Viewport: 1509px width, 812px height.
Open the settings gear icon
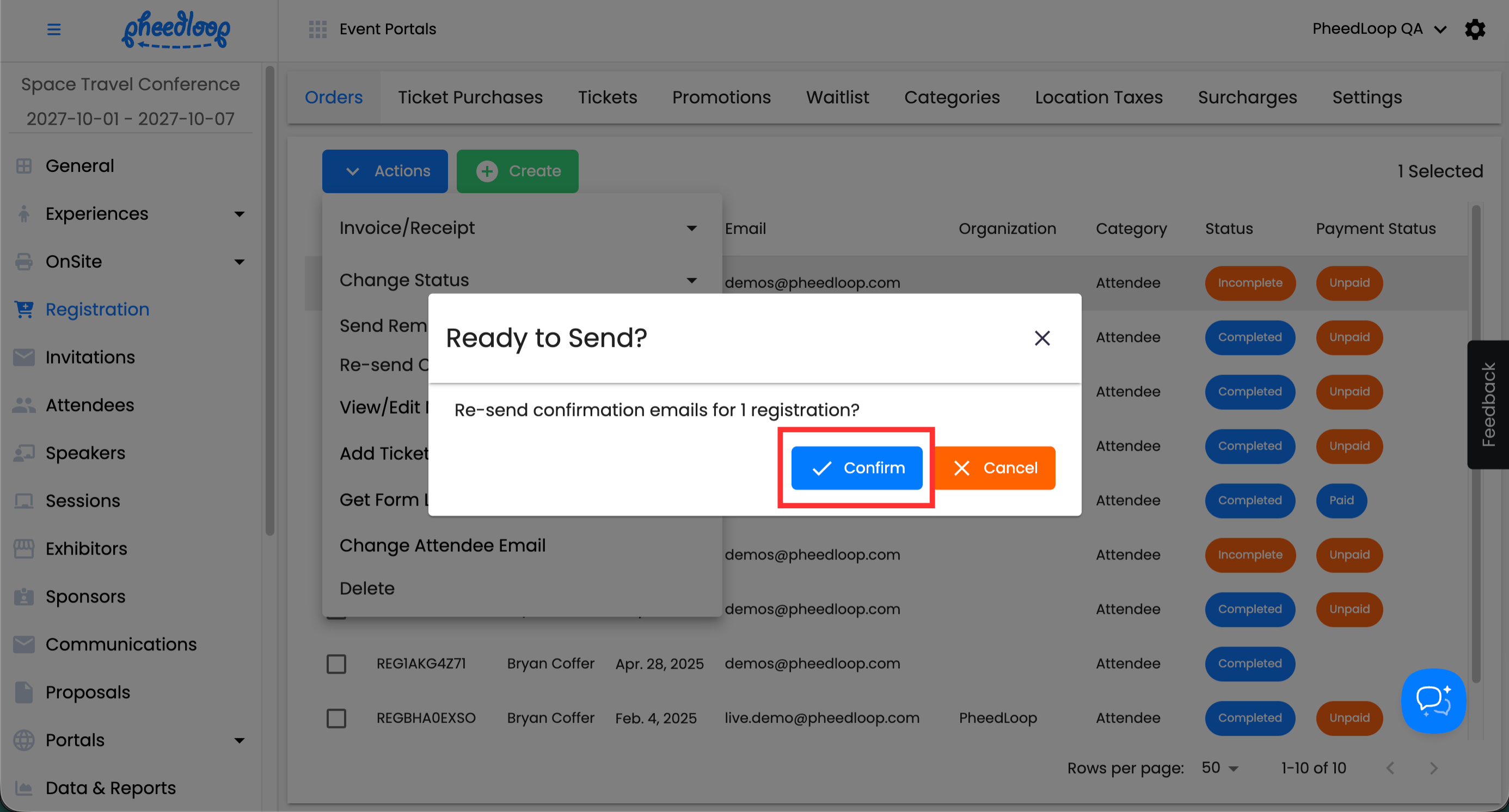[x=1475, y=29]
